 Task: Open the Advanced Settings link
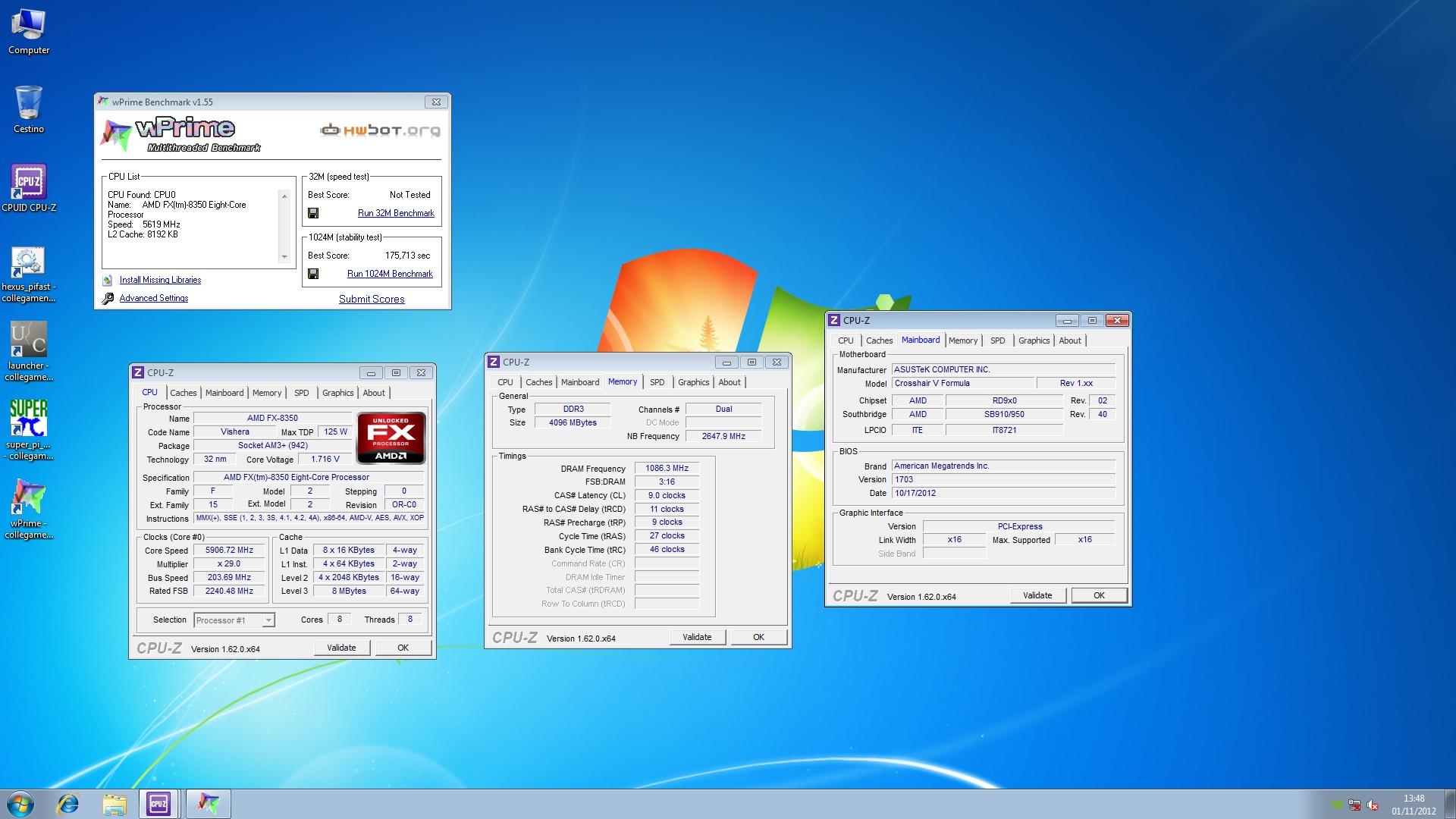[x=154, y=298]
